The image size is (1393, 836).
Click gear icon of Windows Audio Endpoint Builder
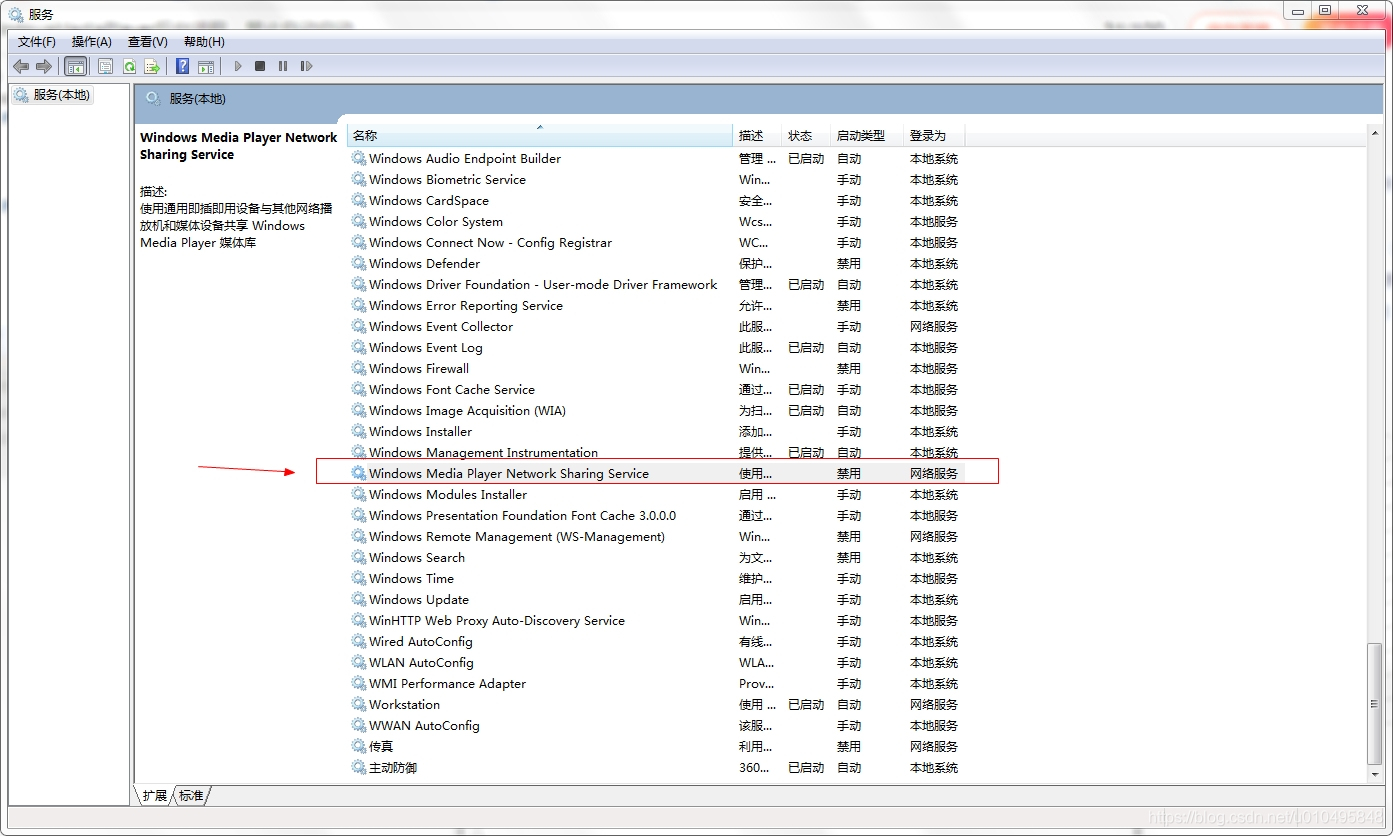pyautogui.click(x=359, y=158)
